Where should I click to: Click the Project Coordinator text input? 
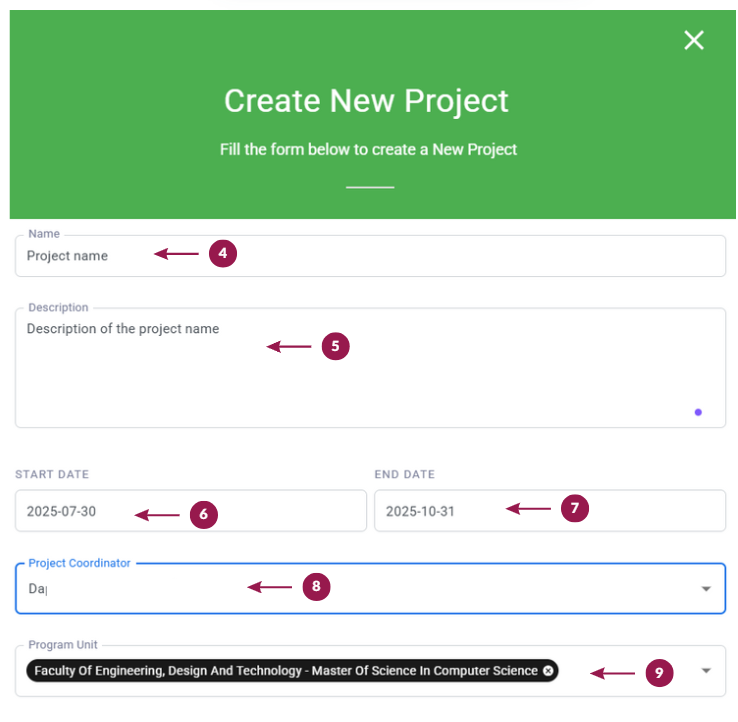370,589
